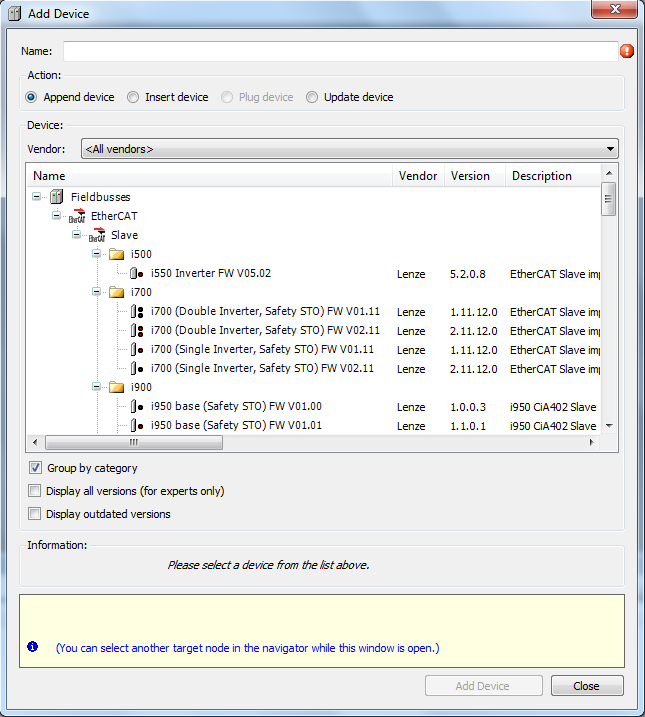Collapse the i700 folder node
Viewport: 645px width, 717px height.
pyautogui.click(x=98, y=292)
